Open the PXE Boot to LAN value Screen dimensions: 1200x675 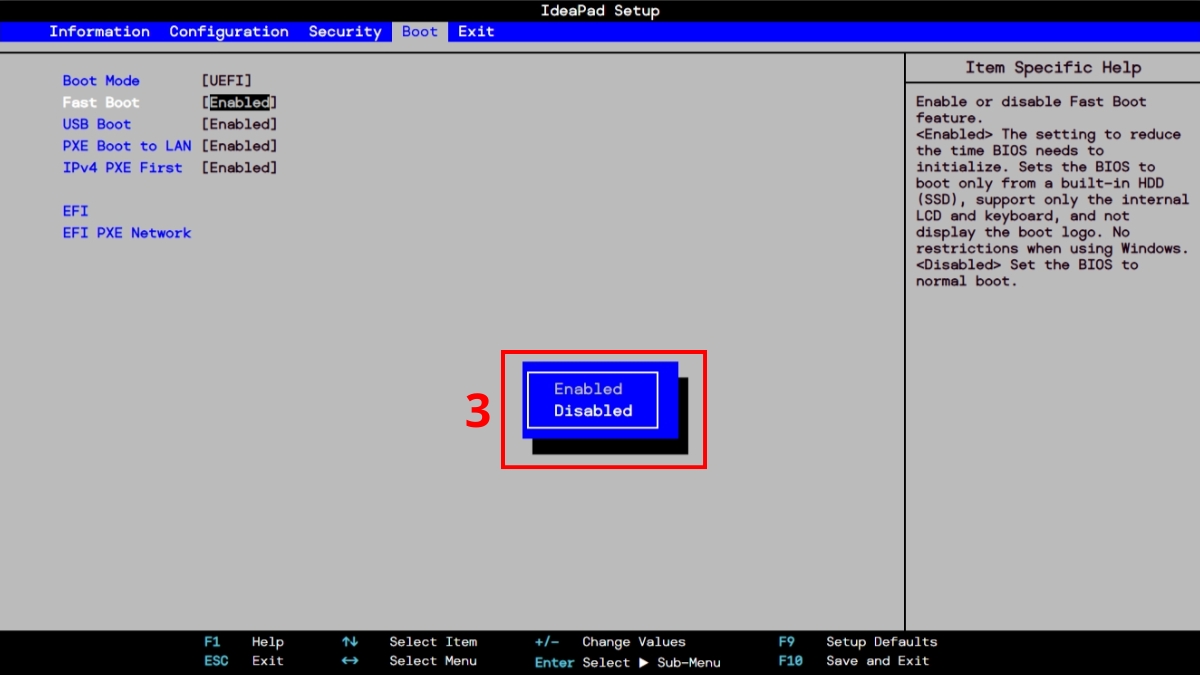(x=239, y=146)
